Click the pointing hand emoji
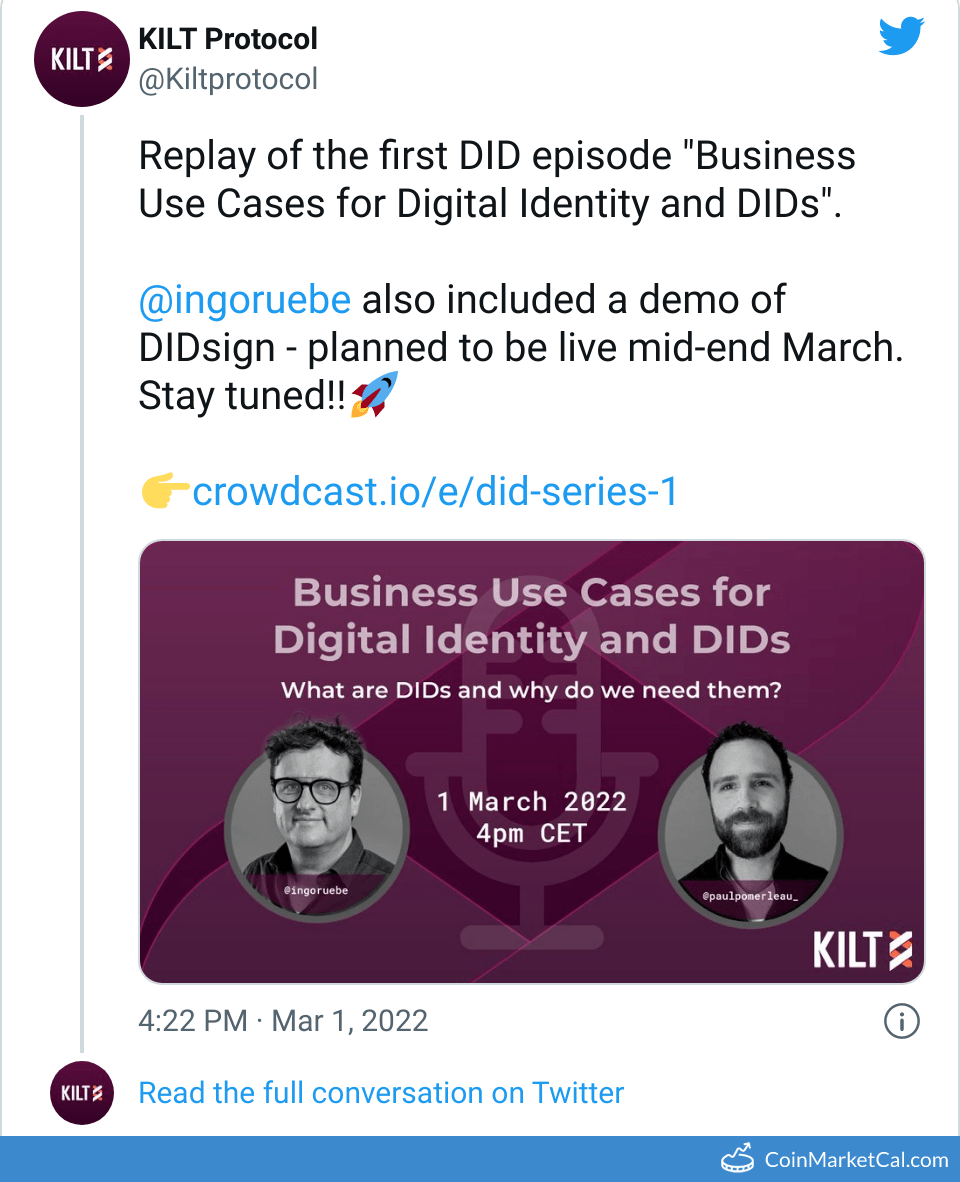960x1182 pixels. point(164,492)
